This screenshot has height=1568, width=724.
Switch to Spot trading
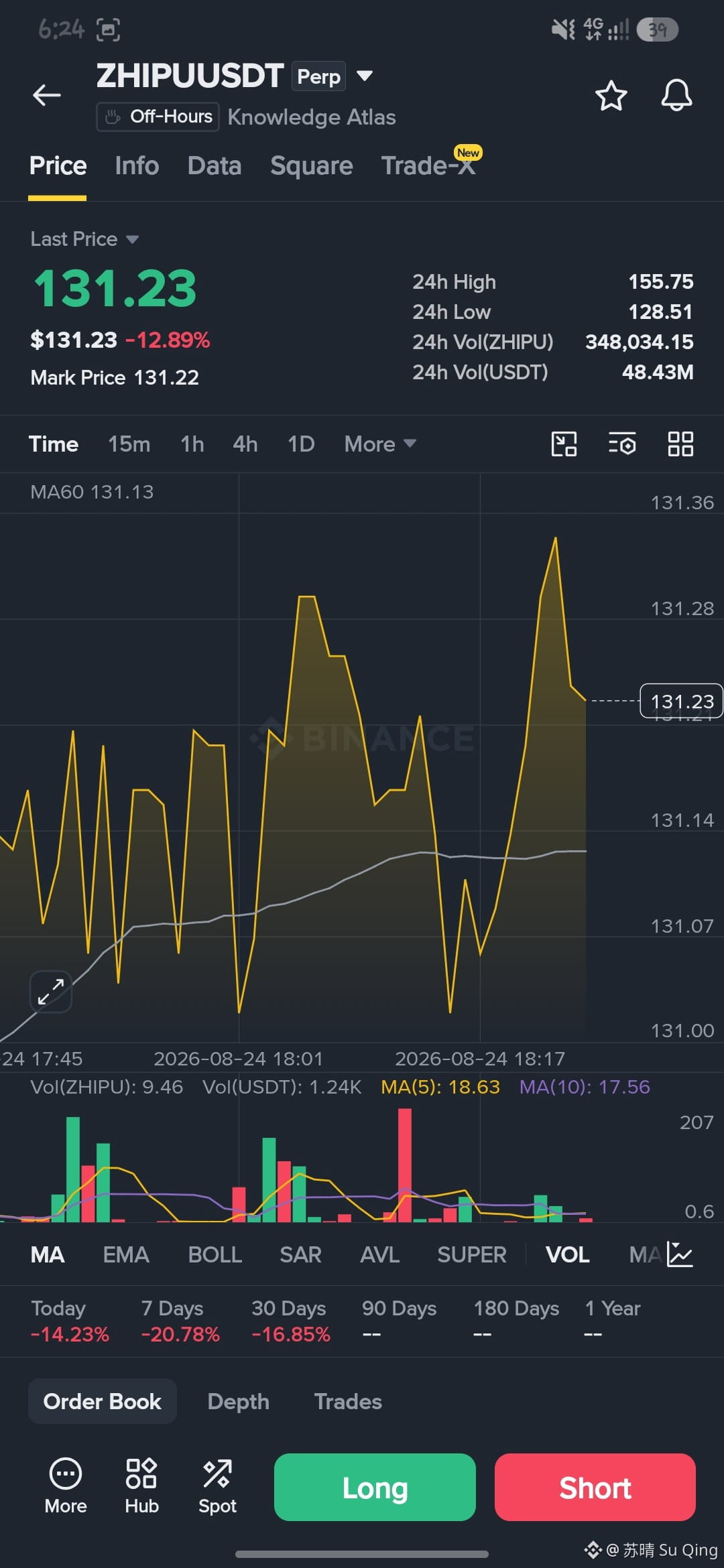[217, 1486]
